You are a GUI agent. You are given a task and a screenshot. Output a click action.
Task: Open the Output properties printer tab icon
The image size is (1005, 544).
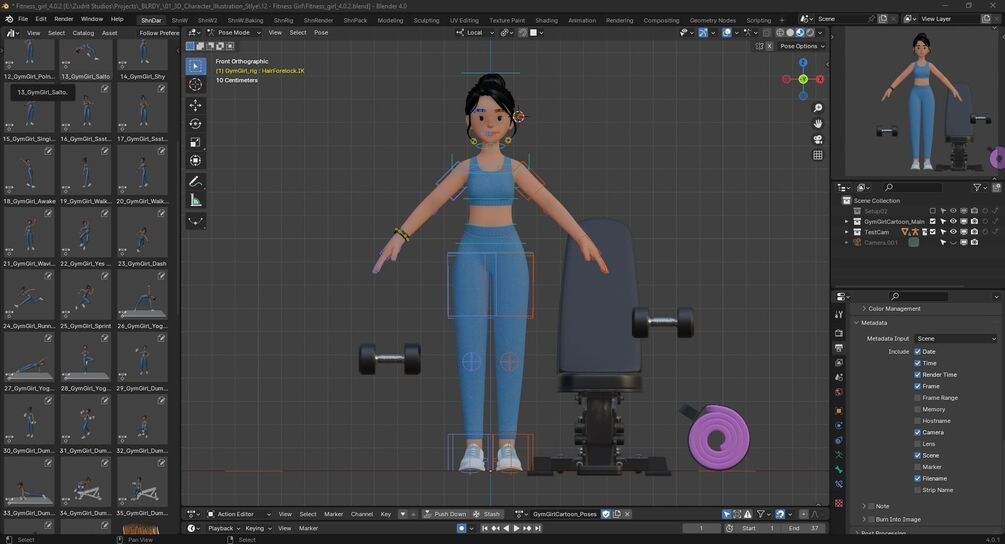click(x=839, y=348)
